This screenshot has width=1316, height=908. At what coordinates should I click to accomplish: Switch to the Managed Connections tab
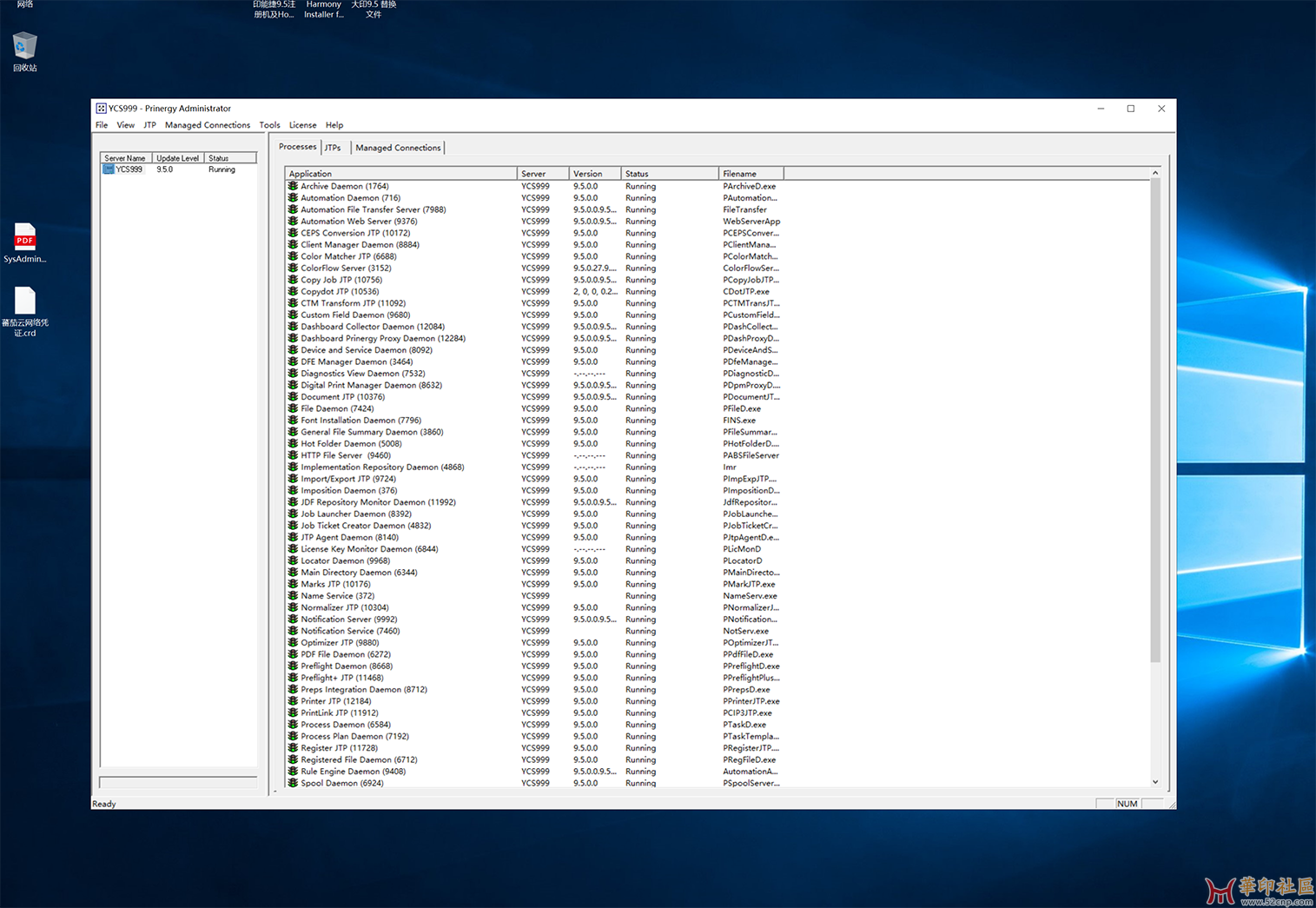398,148
